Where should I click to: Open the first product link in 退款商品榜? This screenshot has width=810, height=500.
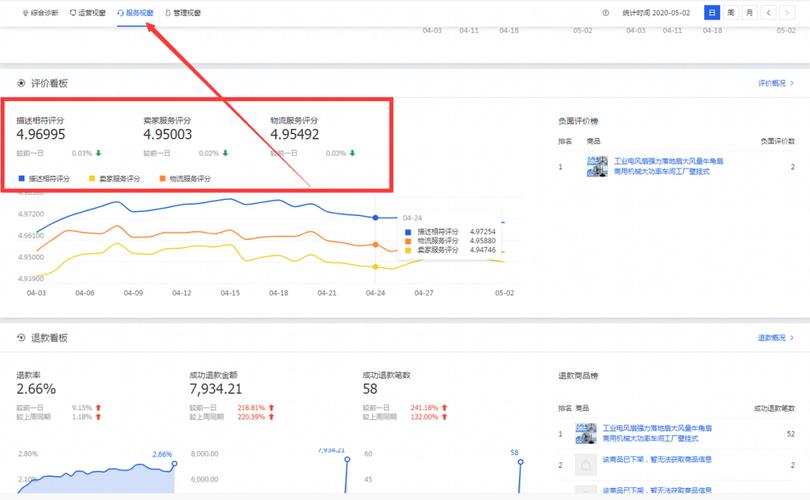(x=662, y=433)
